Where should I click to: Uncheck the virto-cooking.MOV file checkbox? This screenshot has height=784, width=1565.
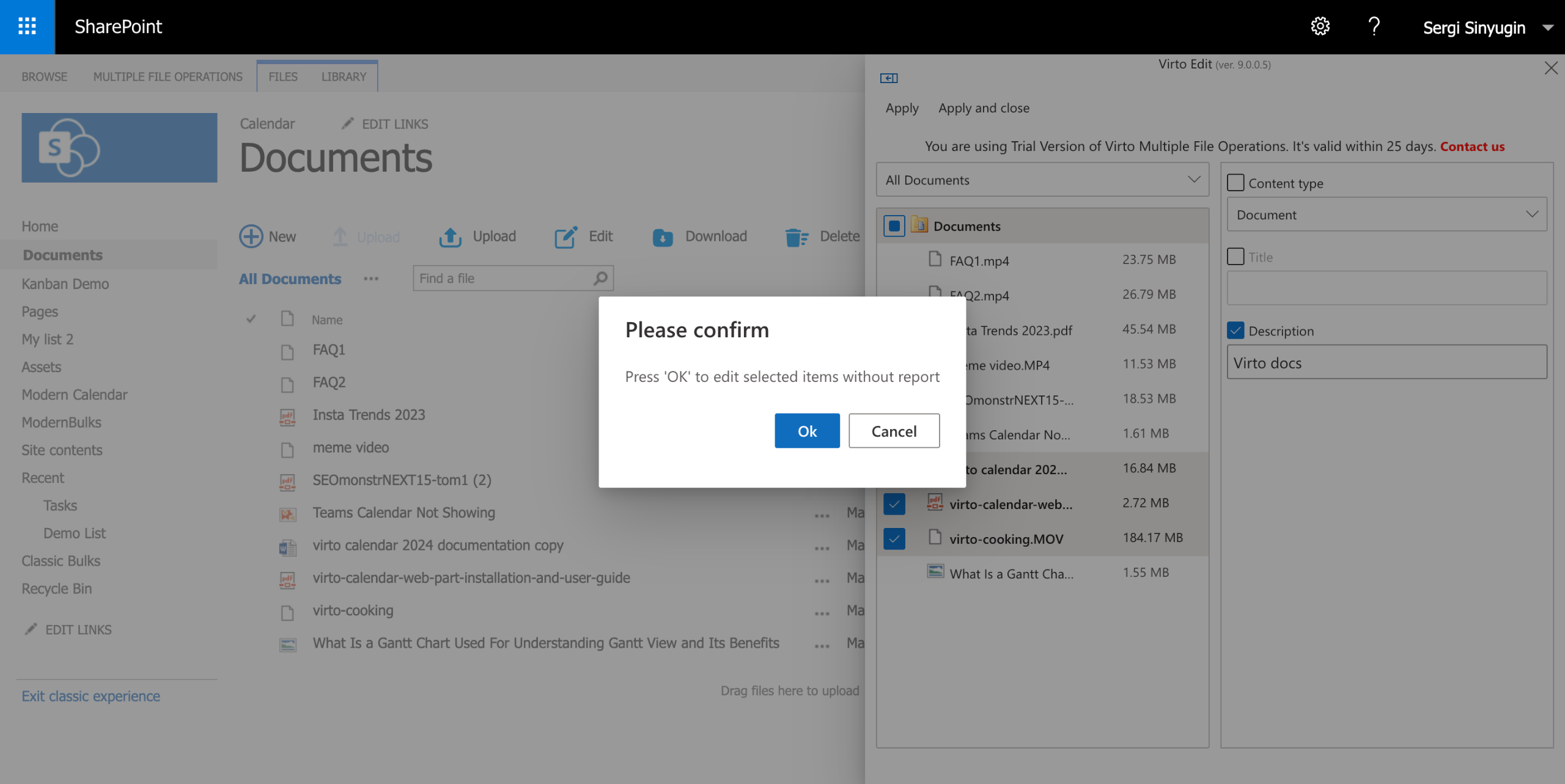(894, 539)
